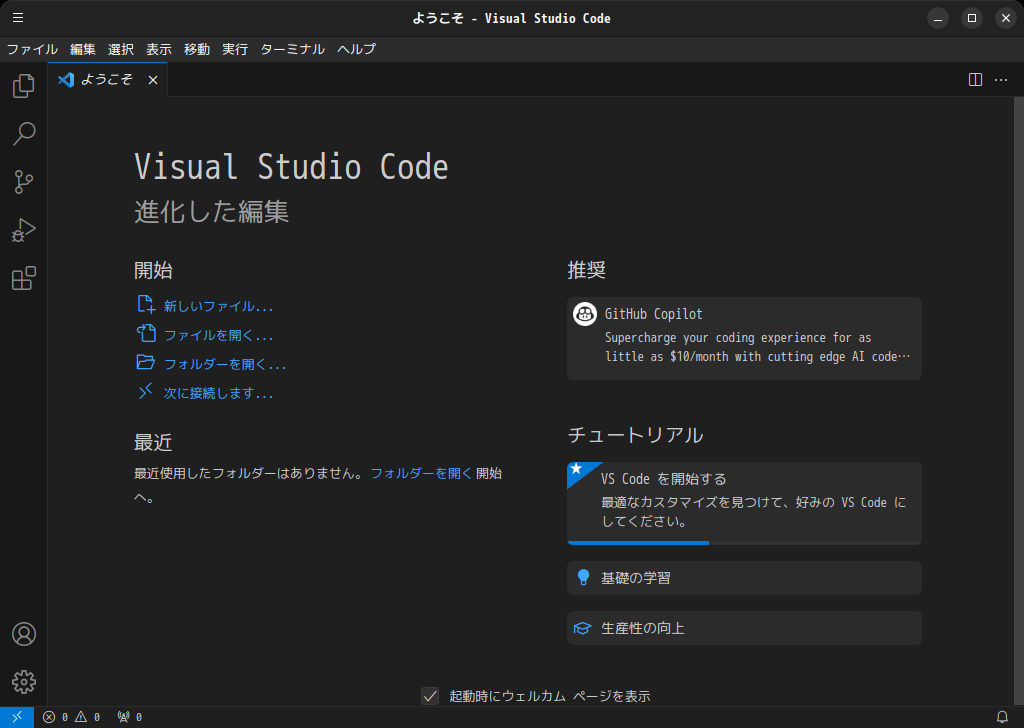Open the ヘルプ menu
The height and width of the screenshot is (728, 1024).
click(357, 49)
